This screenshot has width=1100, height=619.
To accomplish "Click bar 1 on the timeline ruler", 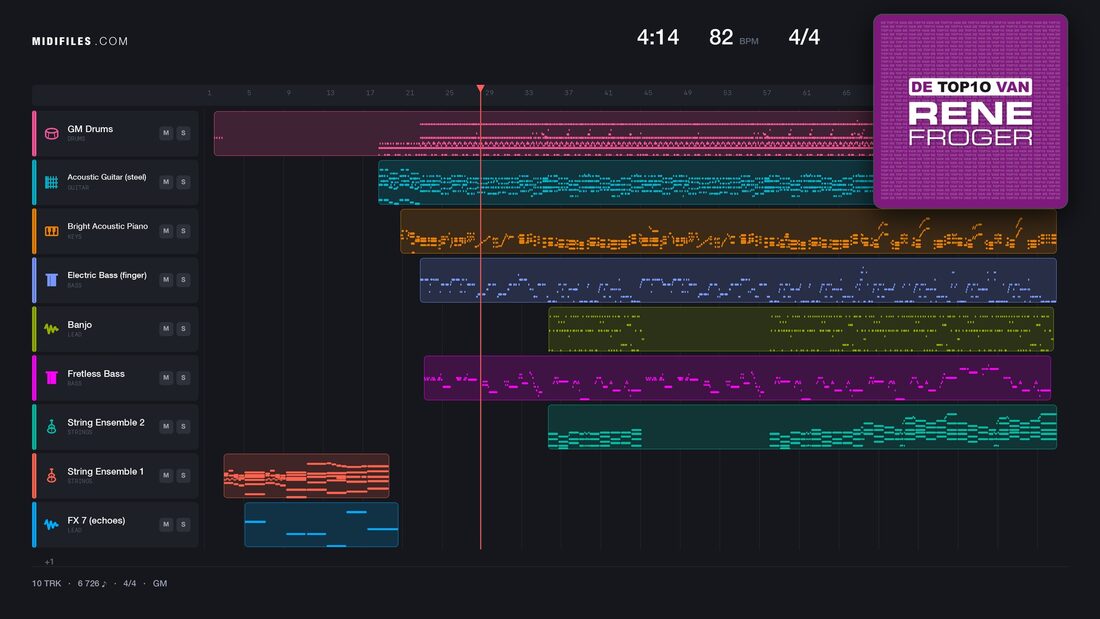I will 209,93.
